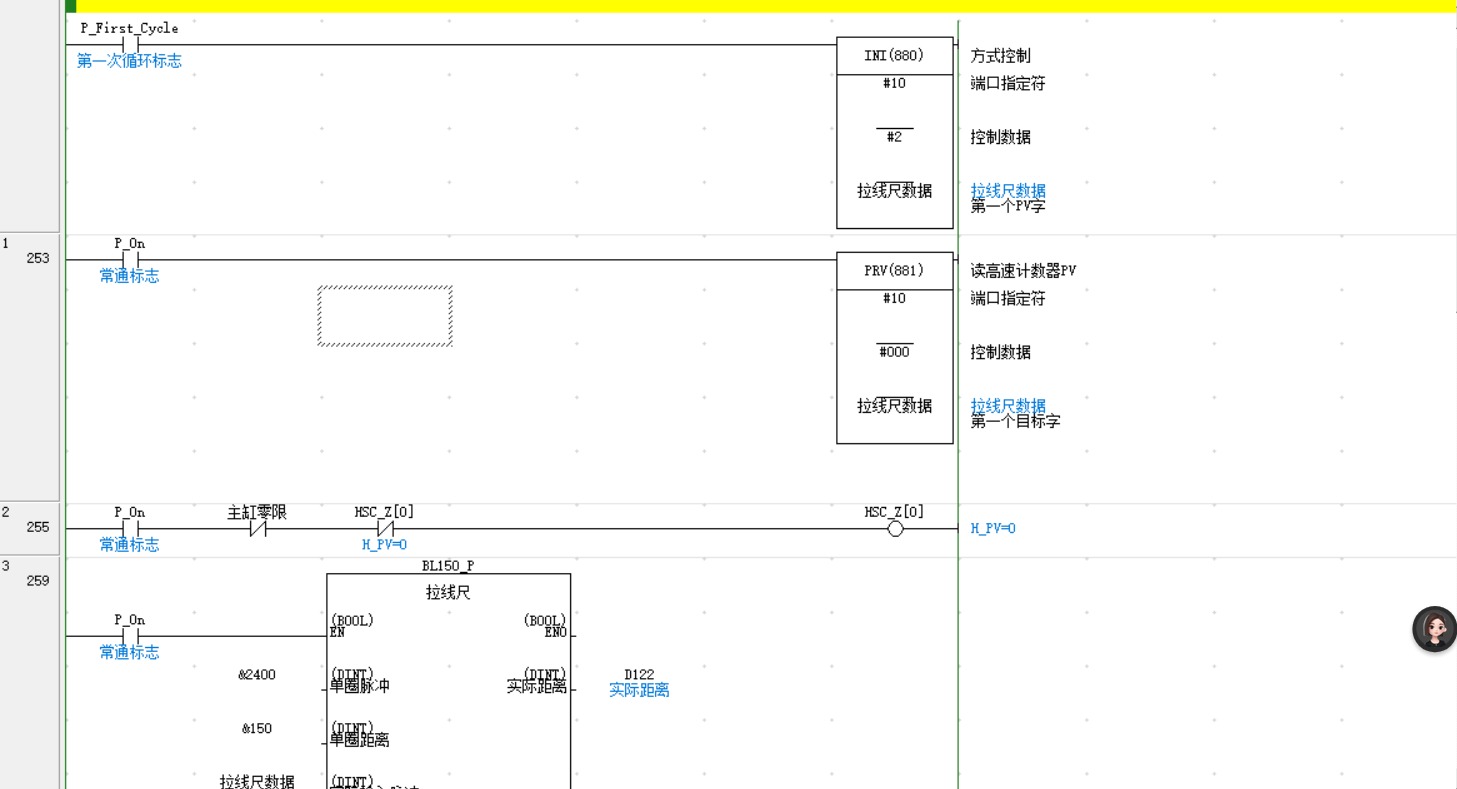This screenshot has width=1457, height=789.
Task: Select the rung 2 header at step 255
Action: [30, 520]
